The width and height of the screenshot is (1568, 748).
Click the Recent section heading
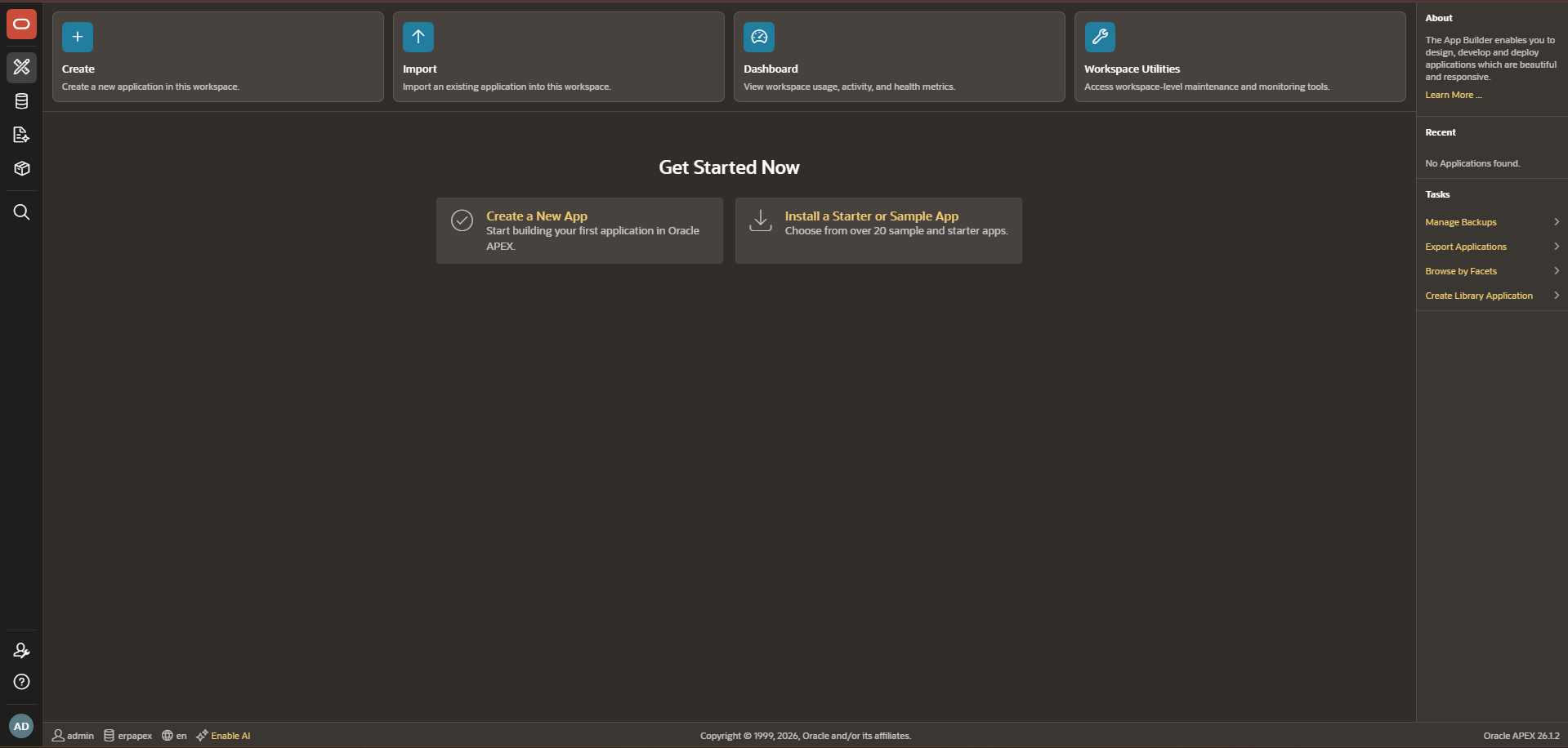pos(1441,132)
